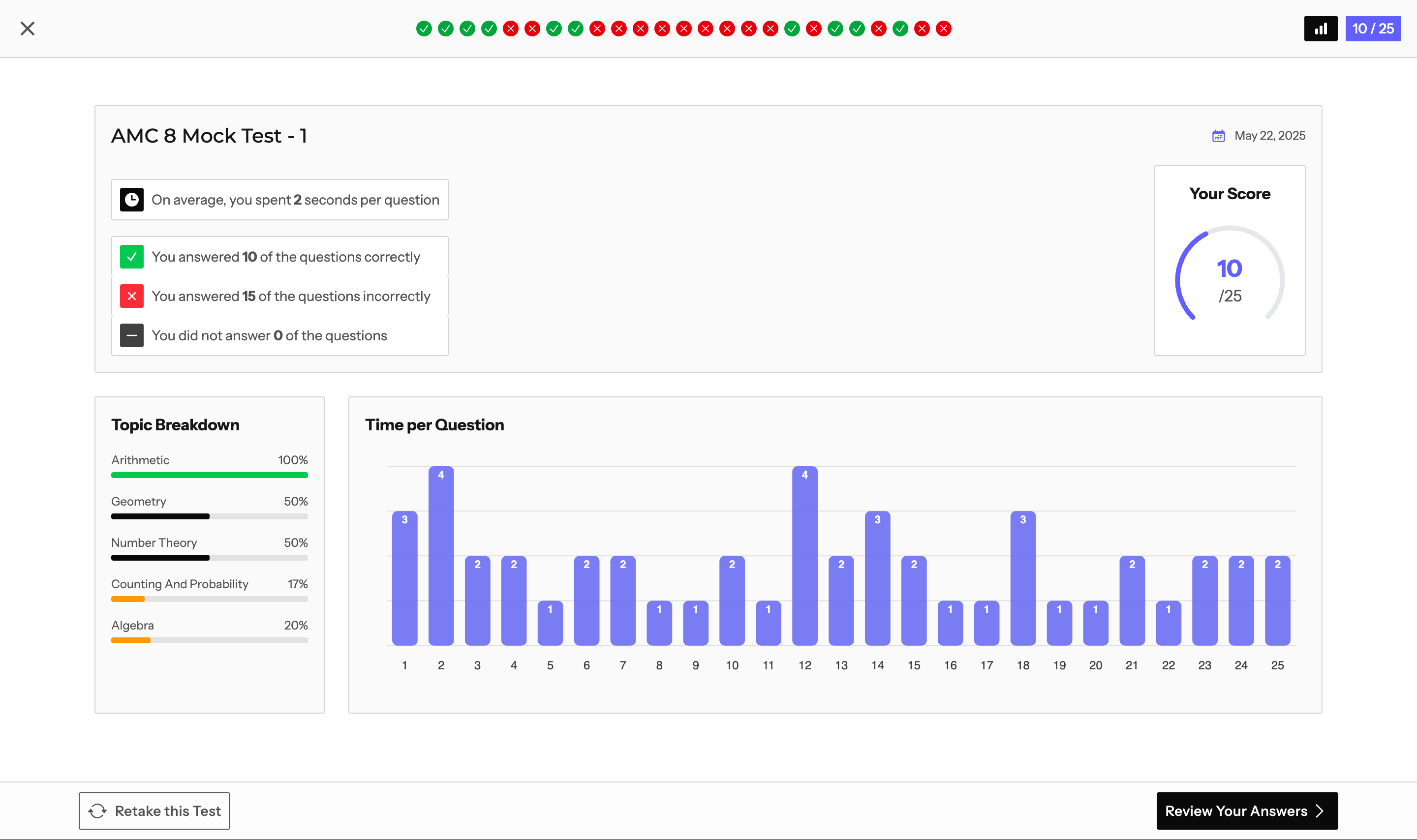The width and height of the screenshot is (1417, 840).
Task: Click the calendar icon beside the date
Action: (x=1218, y=136)
